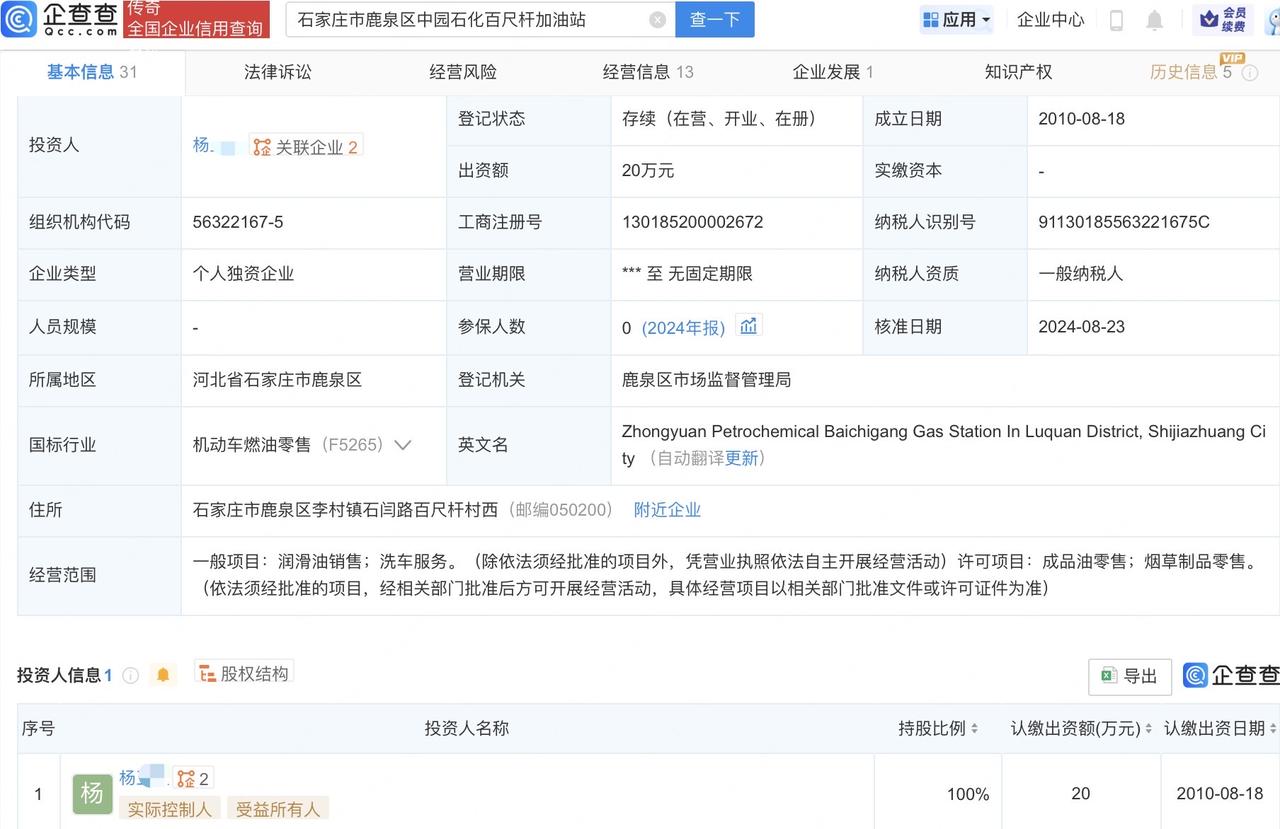
Task: Click the bell icon beside 投资人信息
Action: click(x=163, y=675)
